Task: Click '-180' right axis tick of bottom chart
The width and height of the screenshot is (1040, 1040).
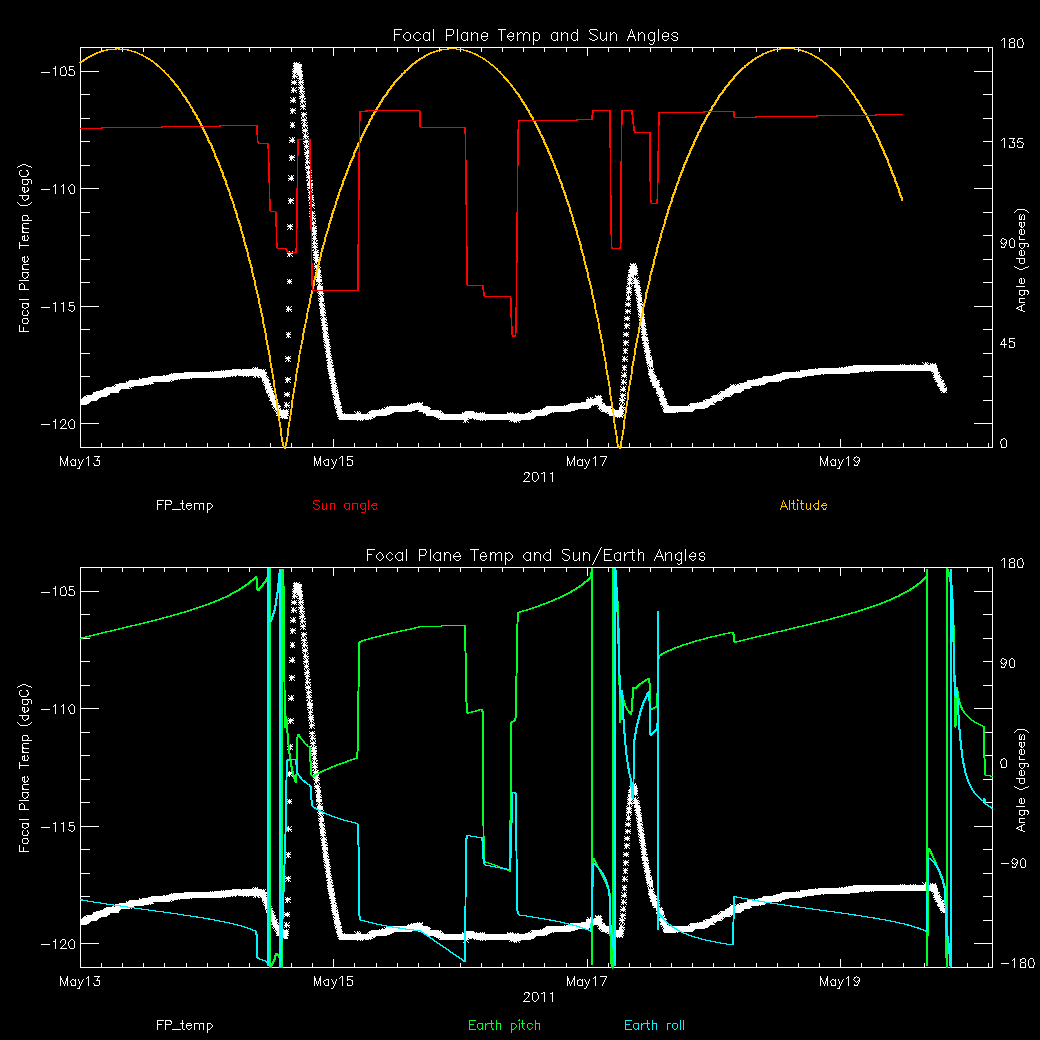Action: (x=1017, y=963)
